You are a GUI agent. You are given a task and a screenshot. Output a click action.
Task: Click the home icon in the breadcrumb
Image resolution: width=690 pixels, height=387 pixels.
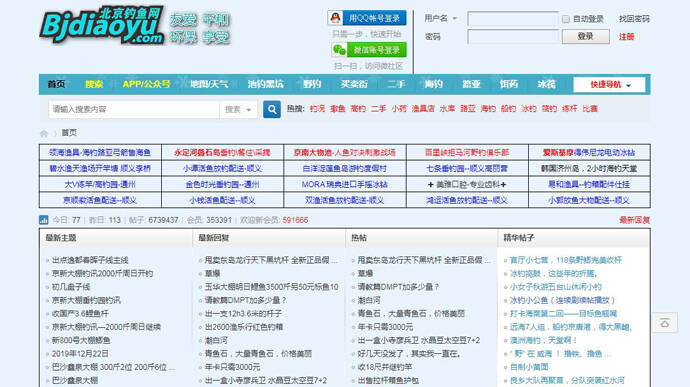(x=44, y=133)
